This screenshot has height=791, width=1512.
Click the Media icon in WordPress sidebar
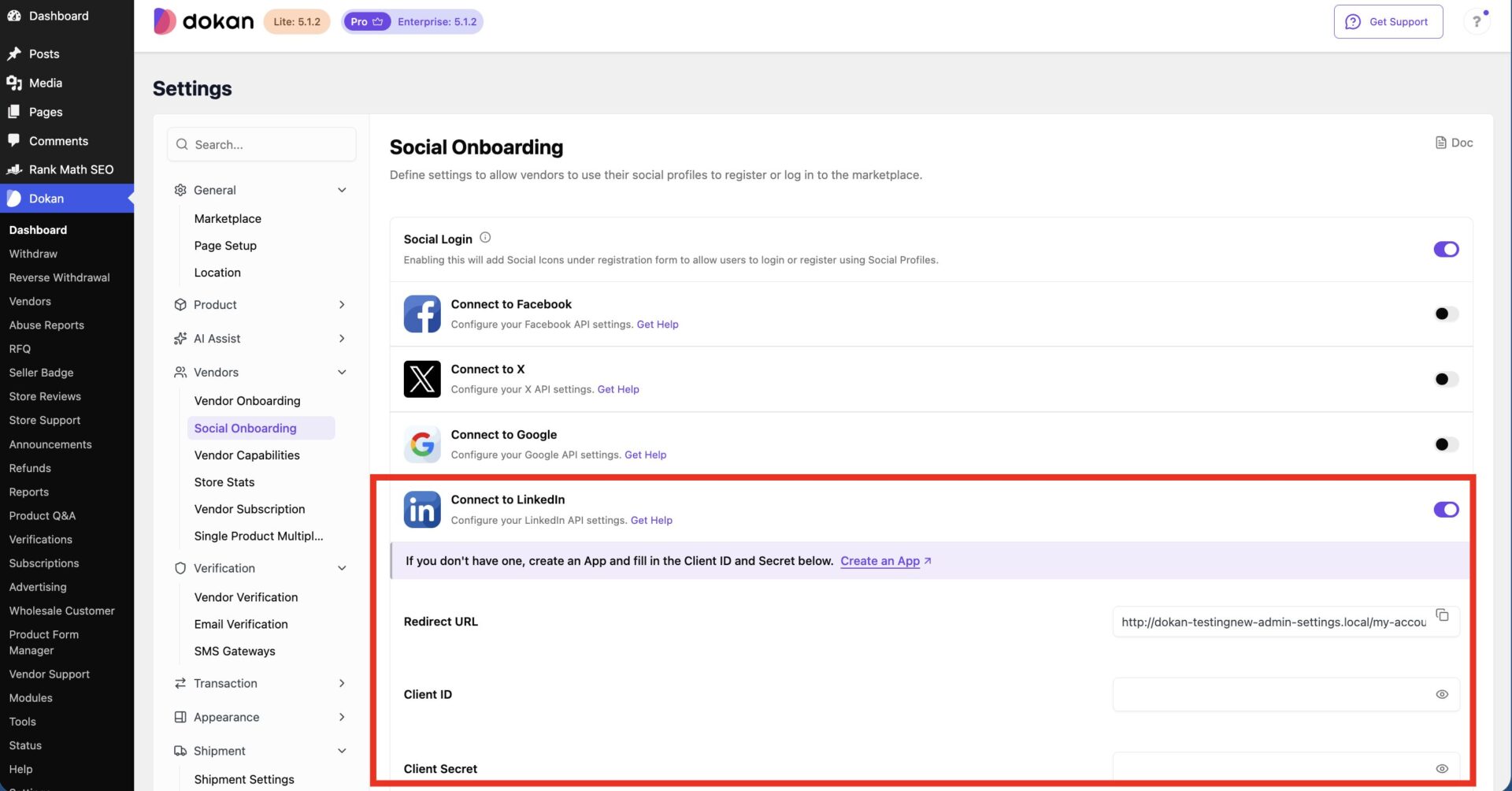14,83
